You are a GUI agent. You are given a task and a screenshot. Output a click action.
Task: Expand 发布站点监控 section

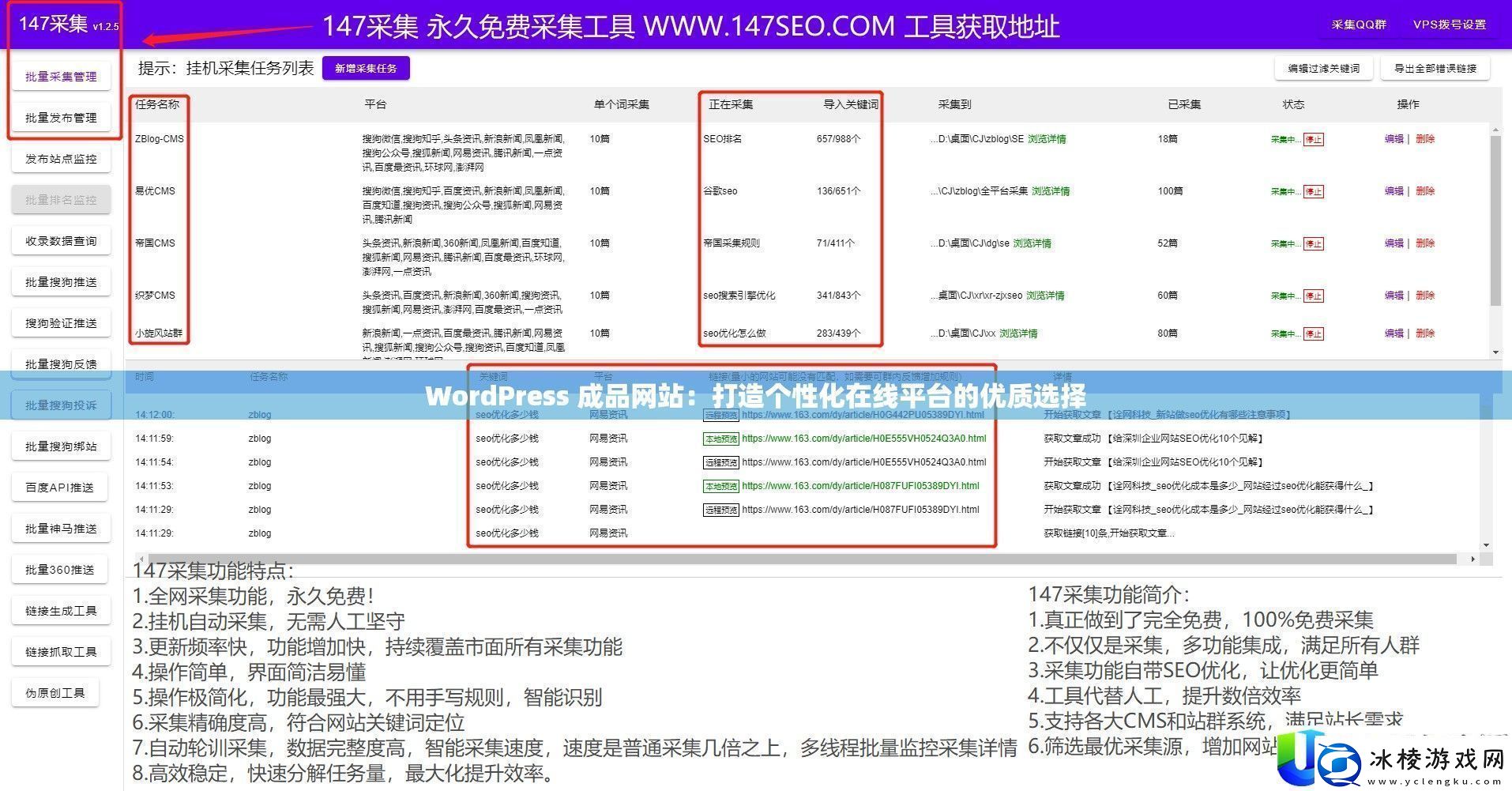(x=61, y=158)
